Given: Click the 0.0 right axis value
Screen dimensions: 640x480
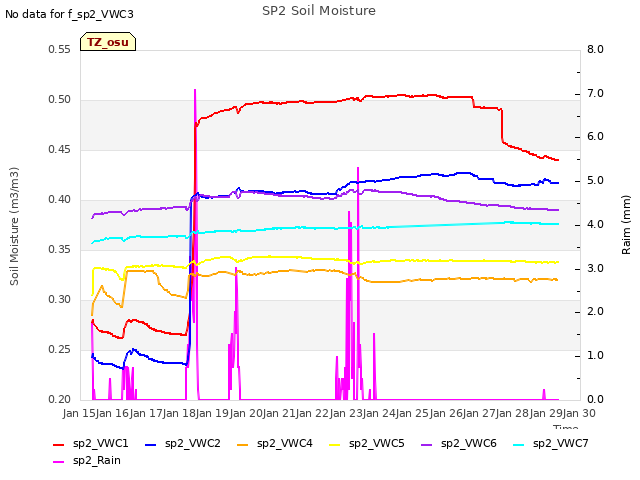Looking at the screenshot, I should pyautogui.click(x=596, y=400).
